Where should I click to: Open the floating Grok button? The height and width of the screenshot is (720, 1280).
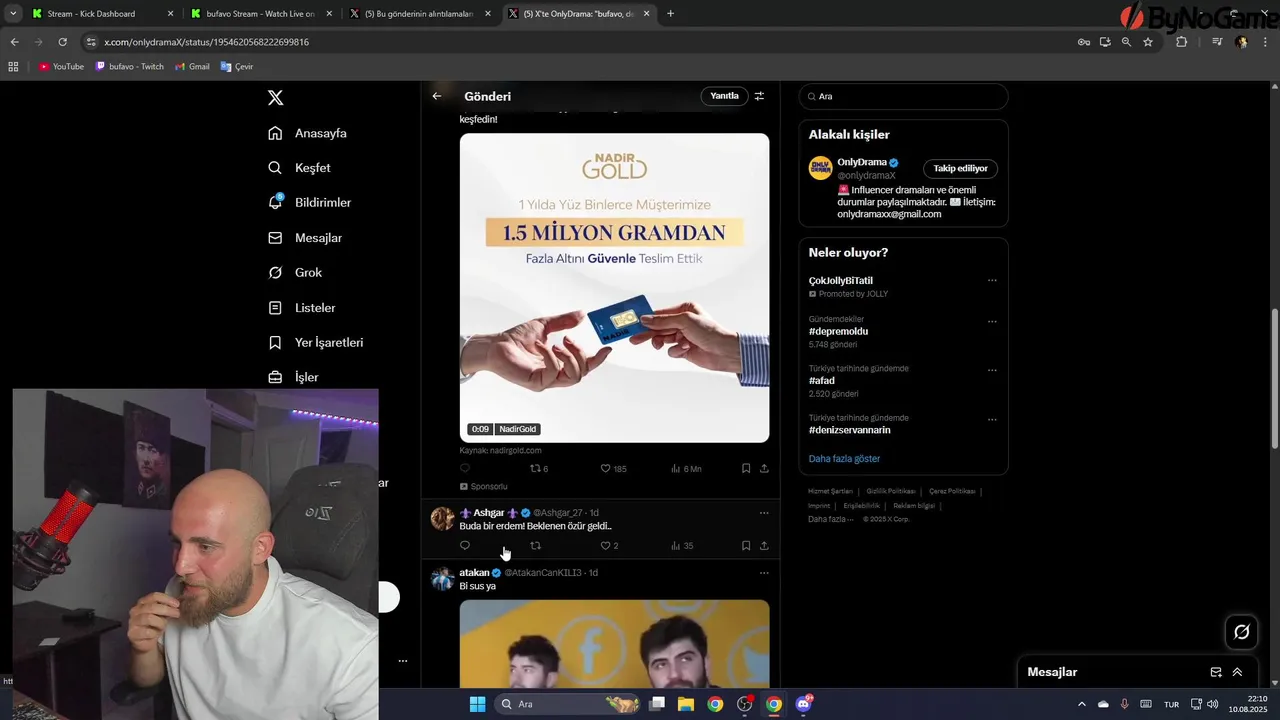[x=1242, y=632]
